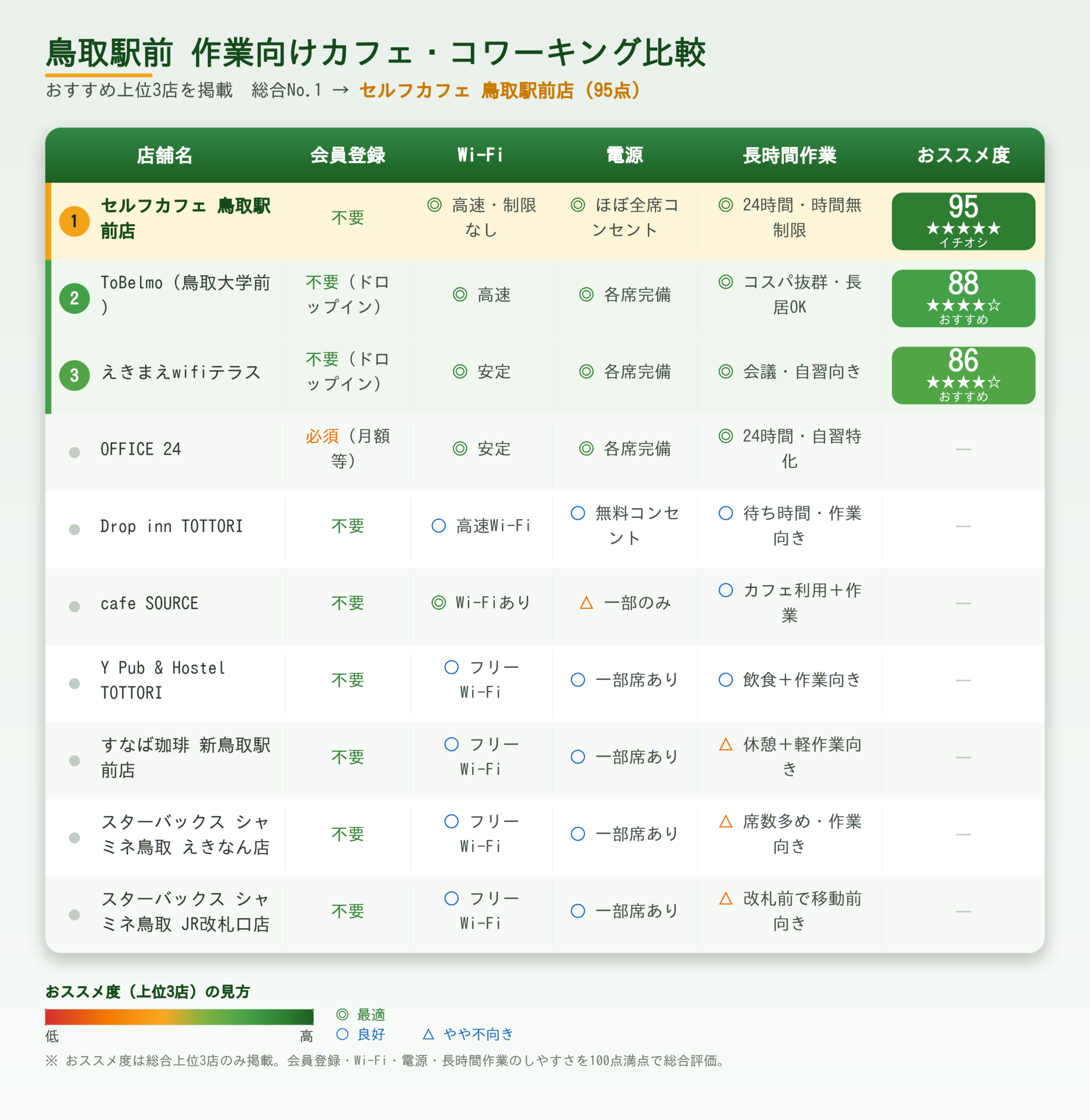
Task: Click the ○ 良好 legend symbol
Action: coord(343,1034)
